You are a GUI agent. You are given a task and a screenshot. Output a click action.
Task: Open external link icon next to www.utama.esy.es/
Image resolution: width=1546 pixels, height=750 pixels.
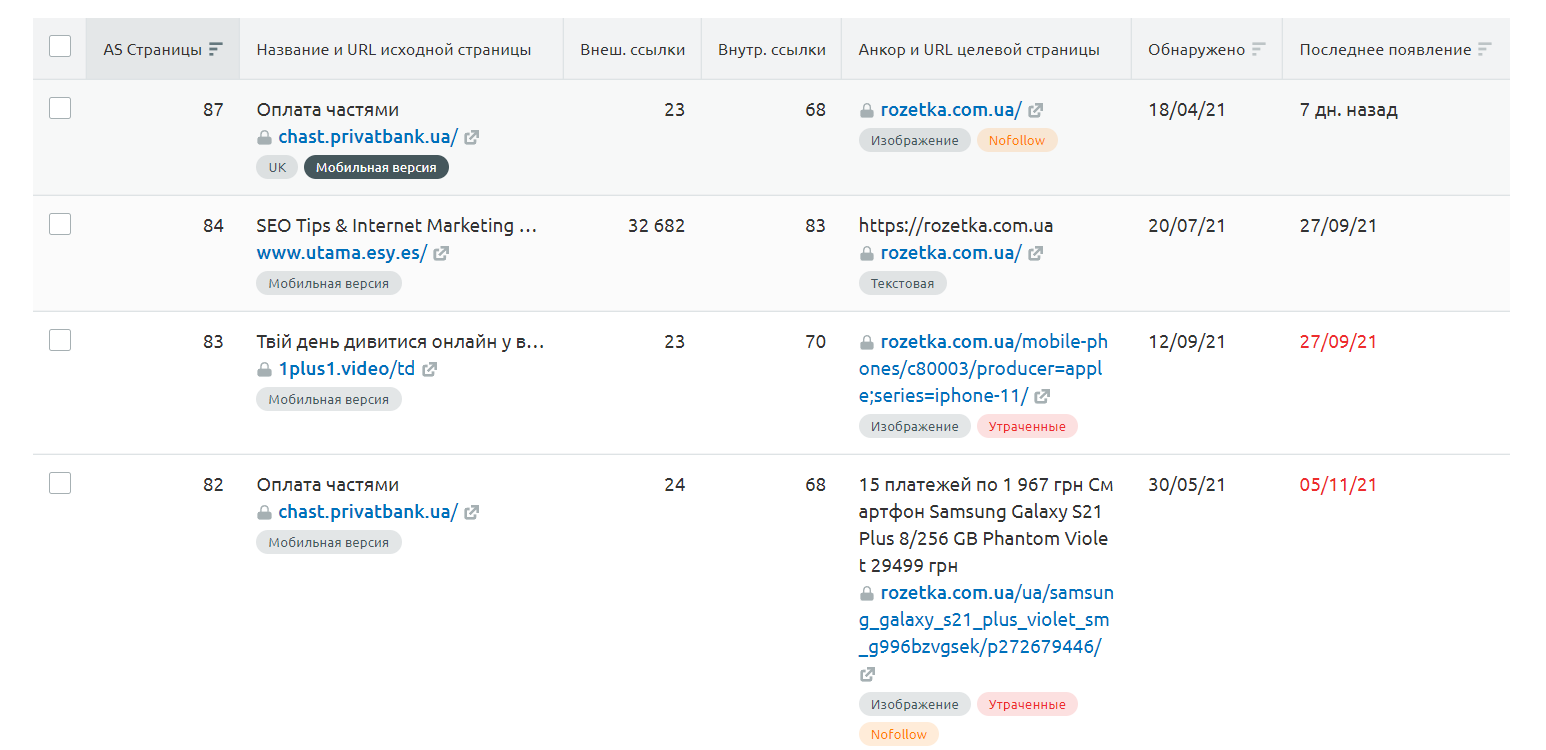pyautogui.click(x=441, y=254)
